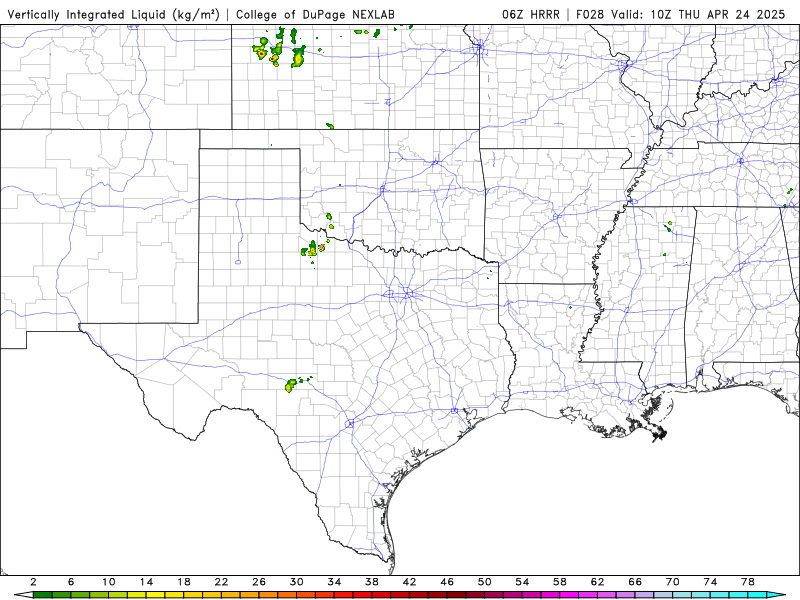
Task: Click the colorbar label '22'
Action: (x=221, y=582)
